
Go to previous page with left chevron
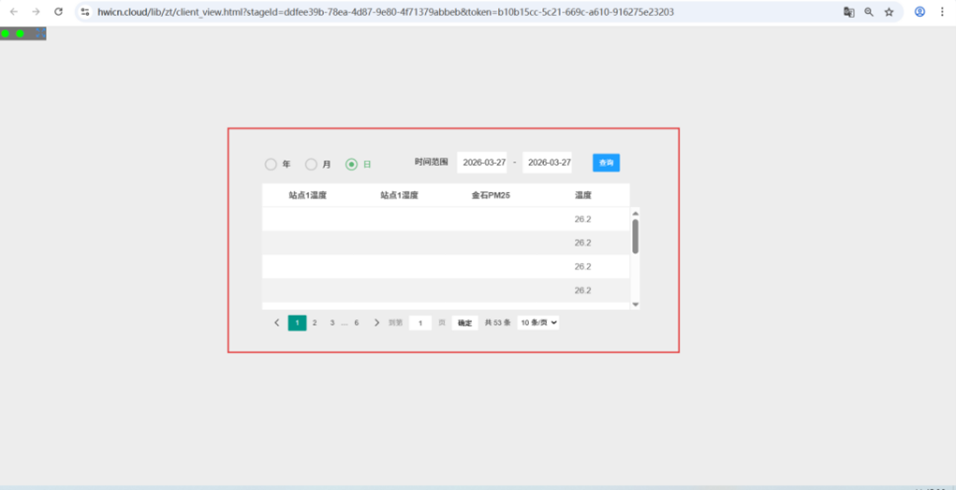[x=277, y=323]
